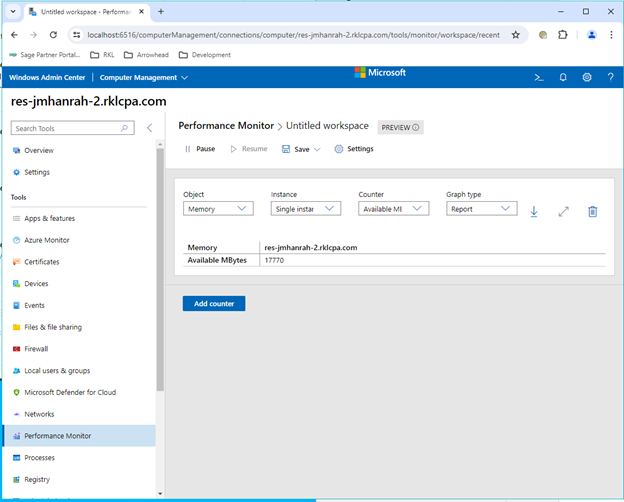Click the Add counter button
This screenshot has height=502, width=624.
coord(213,303)
